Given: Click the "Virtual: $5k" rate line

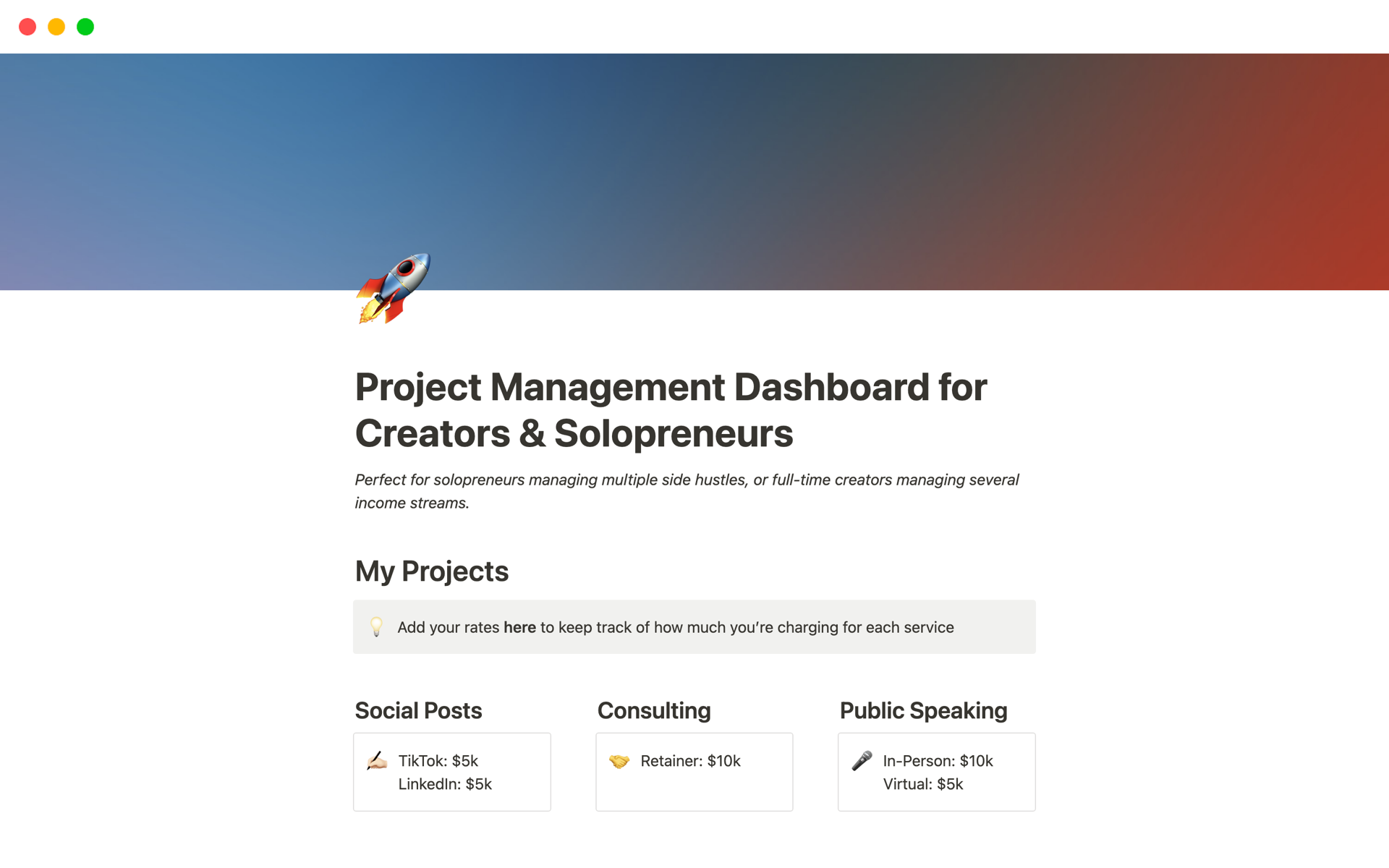Looking at the screenshot, I should 923,784.
